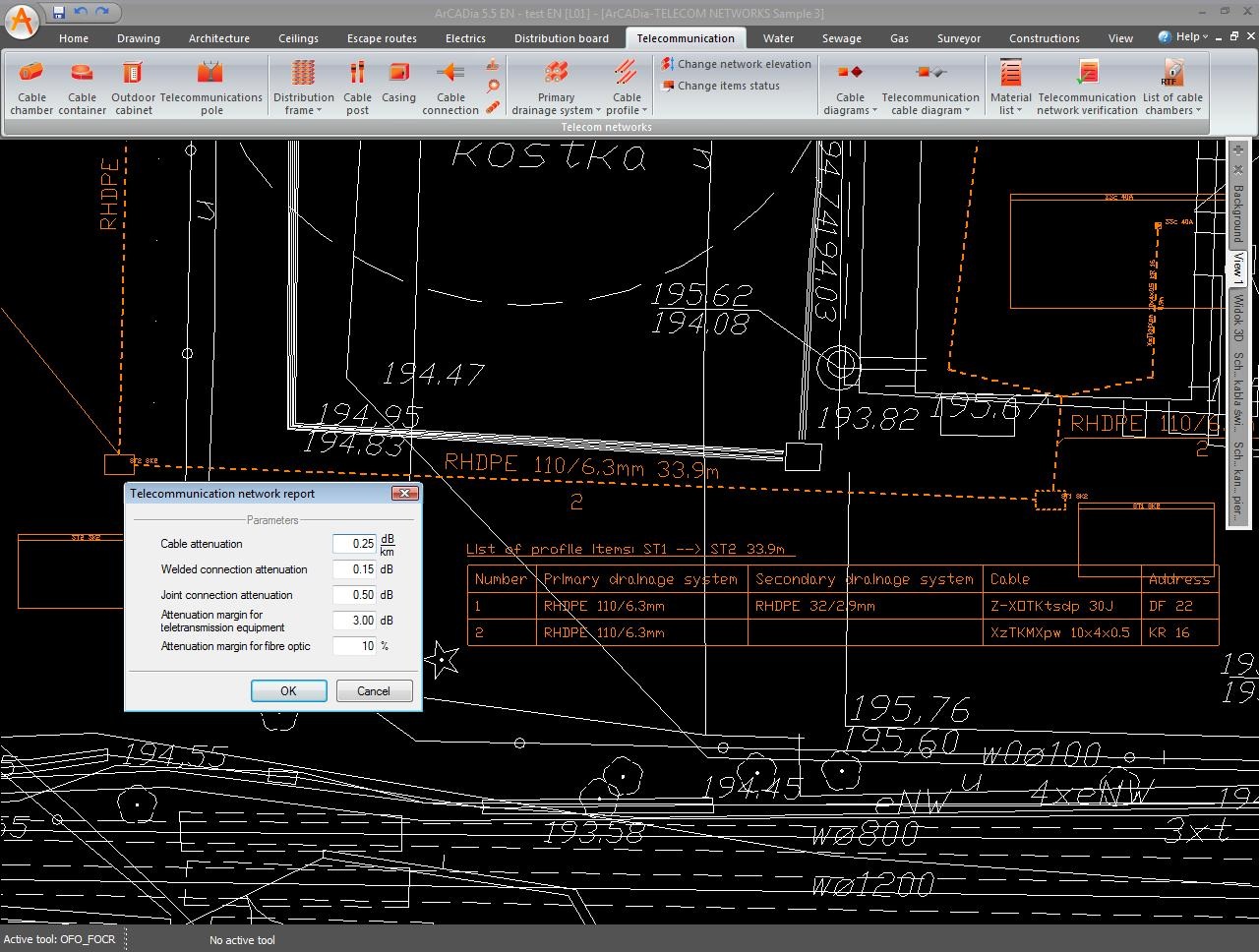Viewport: 1259px width, 952px height.
Task: Open the Material list dropdown
Action: (x=1010, y=110)
